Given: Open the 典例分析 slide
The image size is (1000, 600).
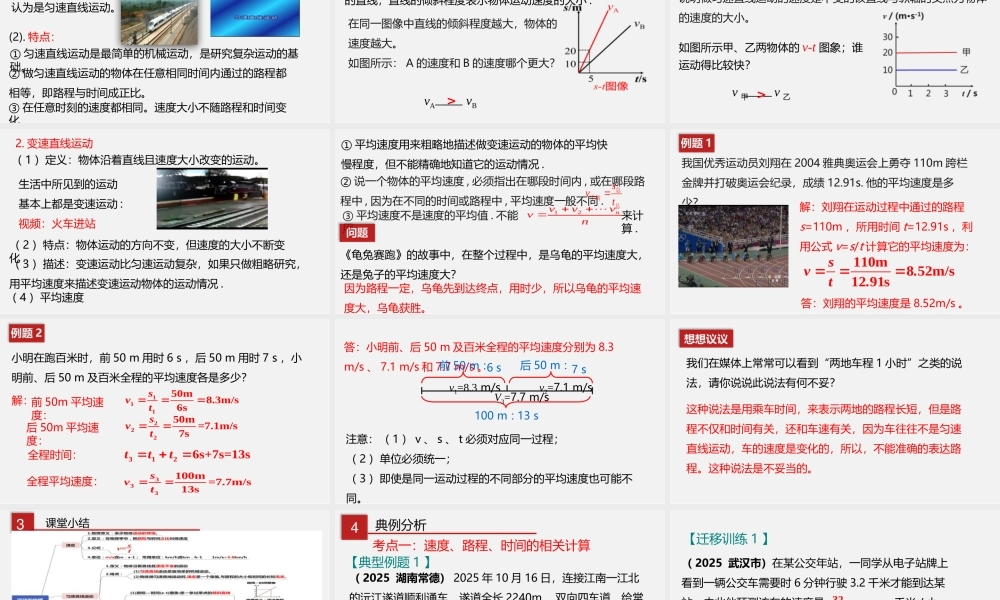Looking at the screenshot, I should (x=500, y=555).
